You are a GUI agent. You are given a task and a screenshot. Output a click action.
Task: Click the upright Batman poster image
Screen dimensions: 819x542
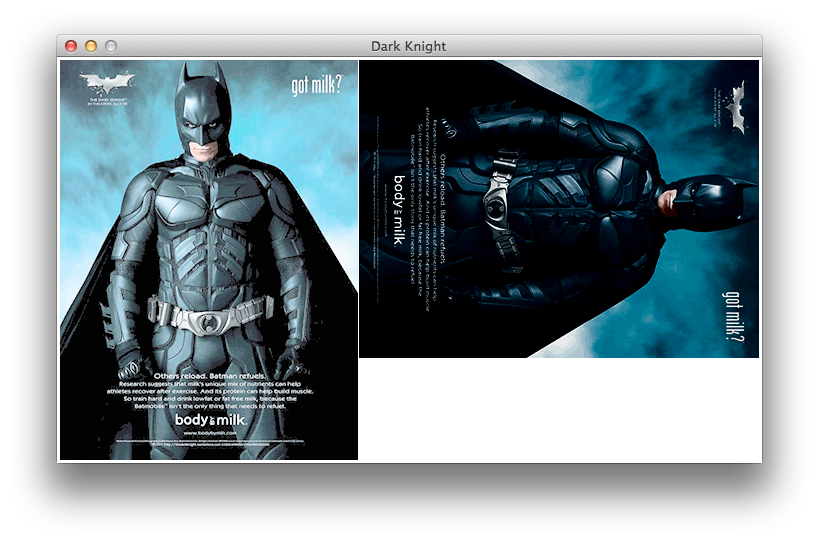point(209,260)
